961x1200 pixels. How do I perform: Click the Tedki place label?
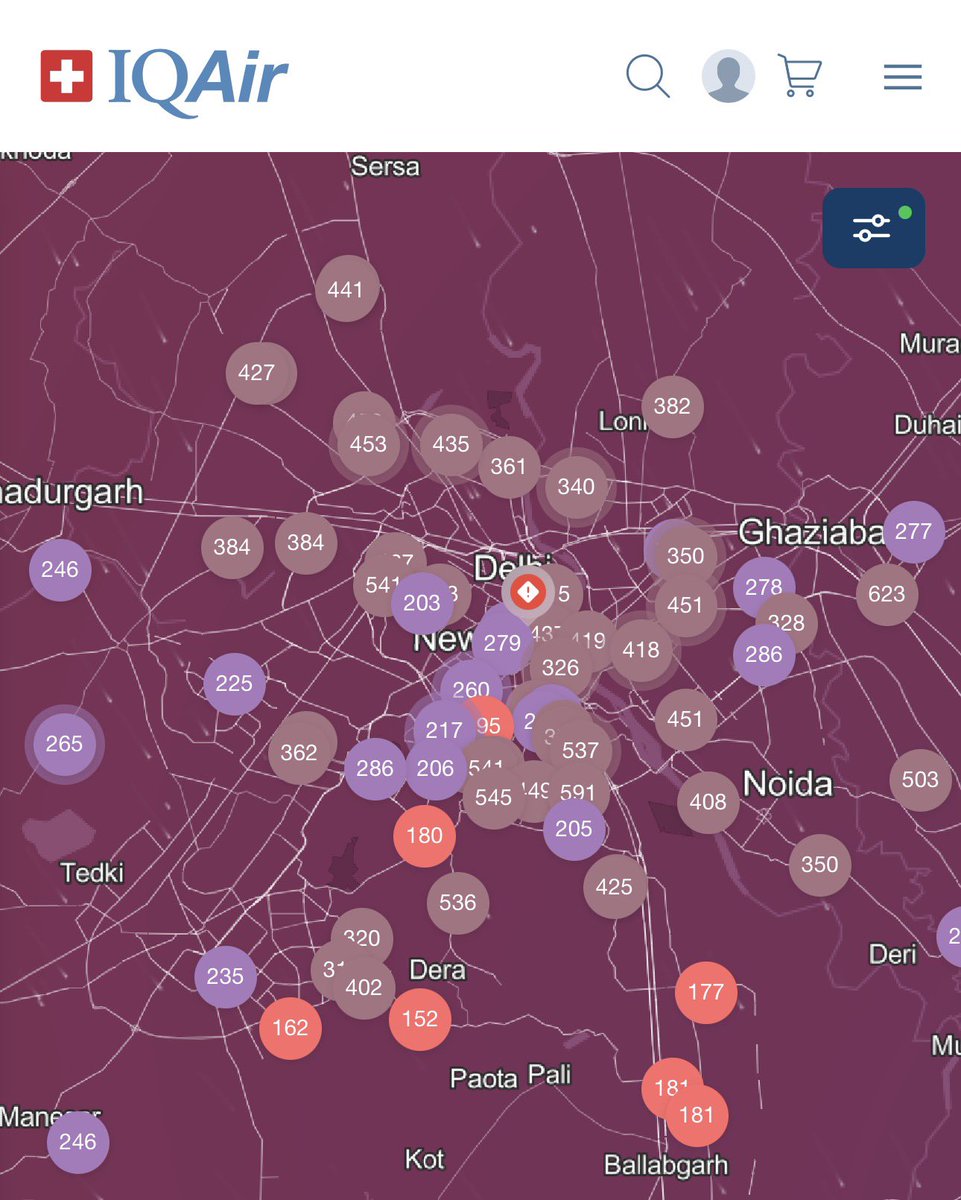click(x=92, y=872)
